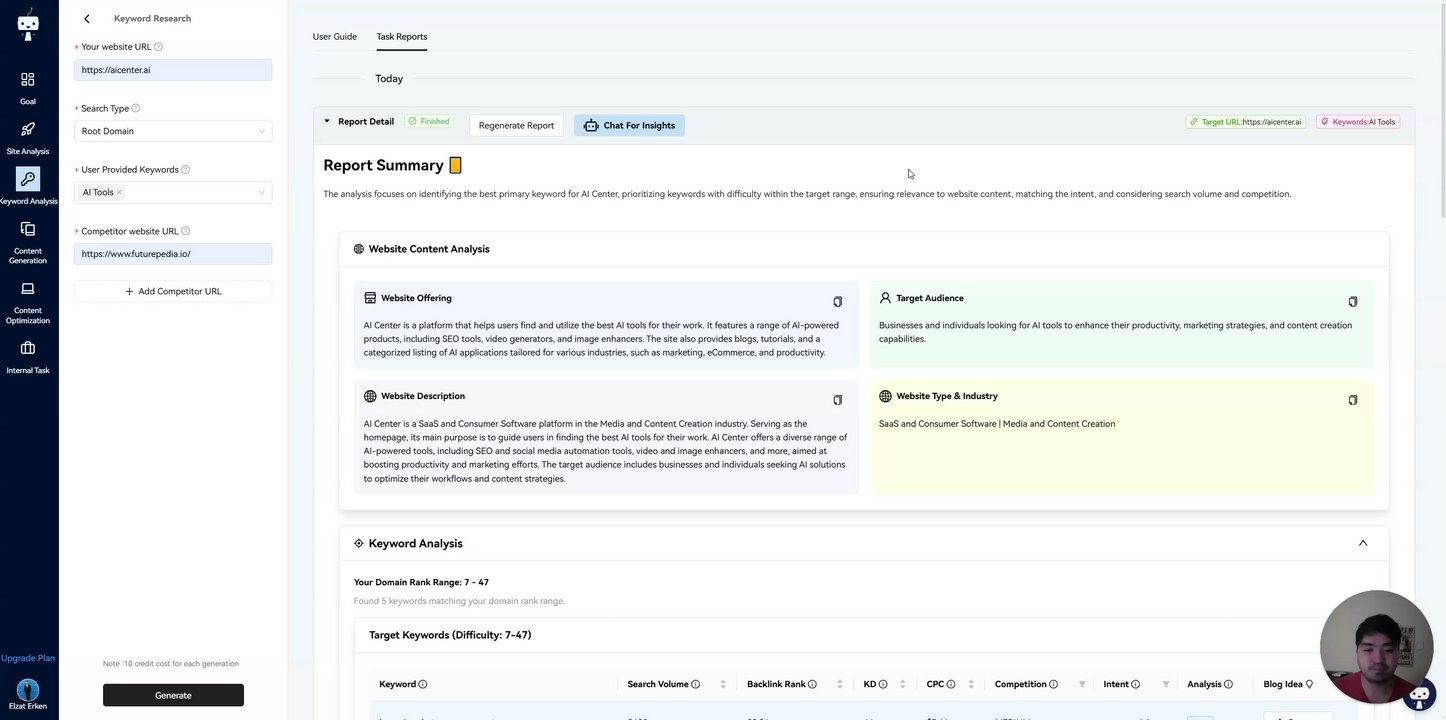The height and width of the screenshot is (720, 1446).
Task: Go to Content Generation in the sidebar
Action: coord(28,242)
